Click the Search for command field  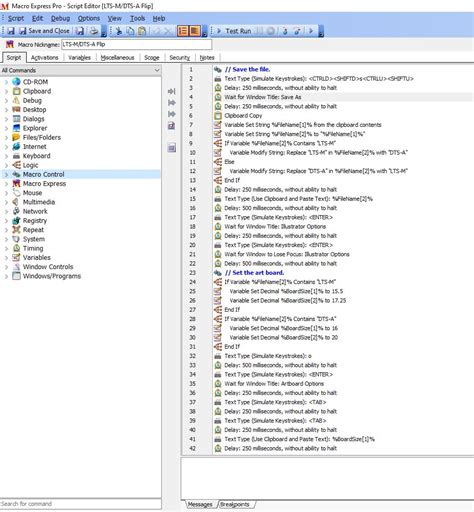point(80,504)
